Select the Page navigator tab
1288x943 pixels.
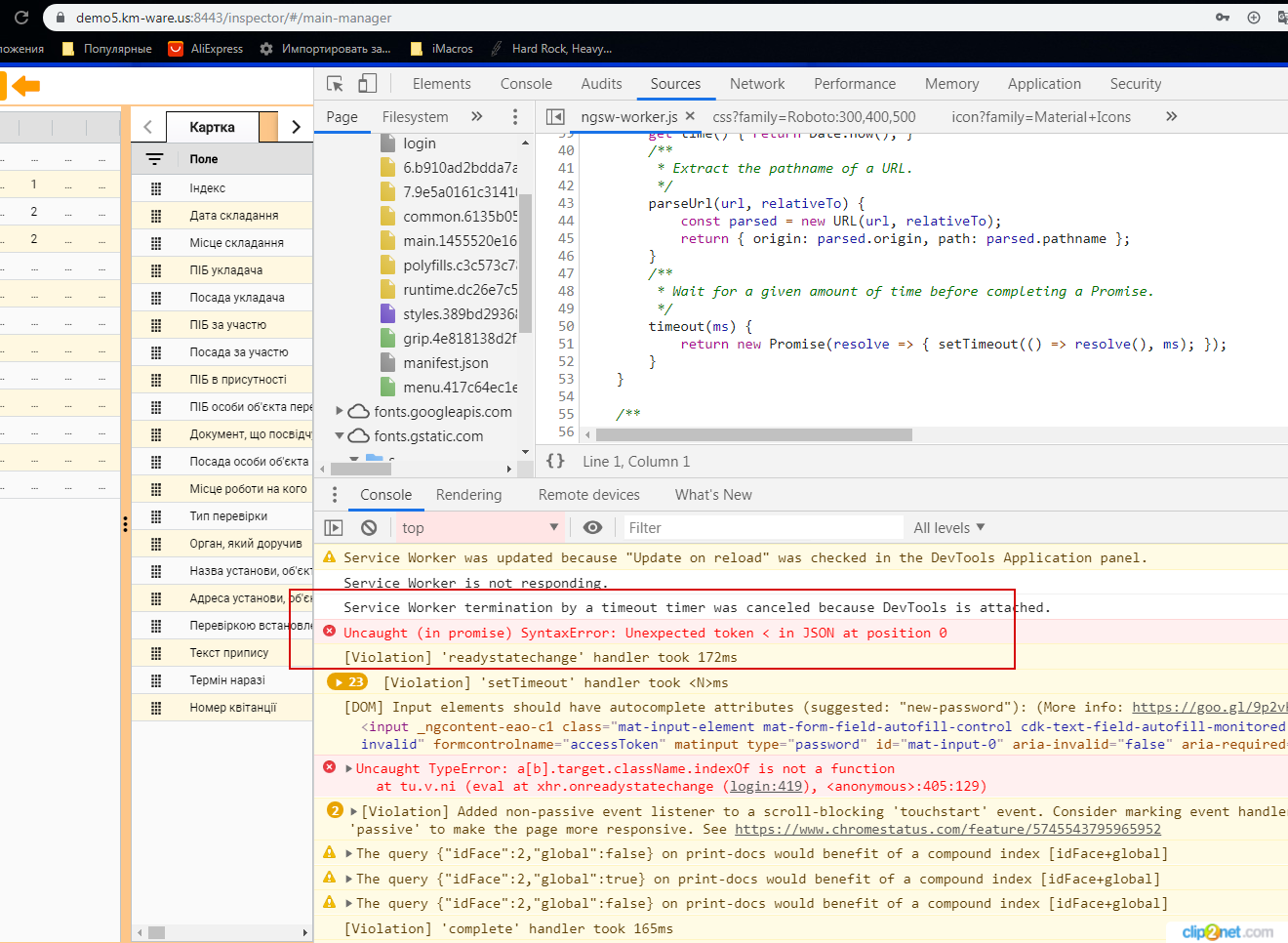tap(342, 117)
